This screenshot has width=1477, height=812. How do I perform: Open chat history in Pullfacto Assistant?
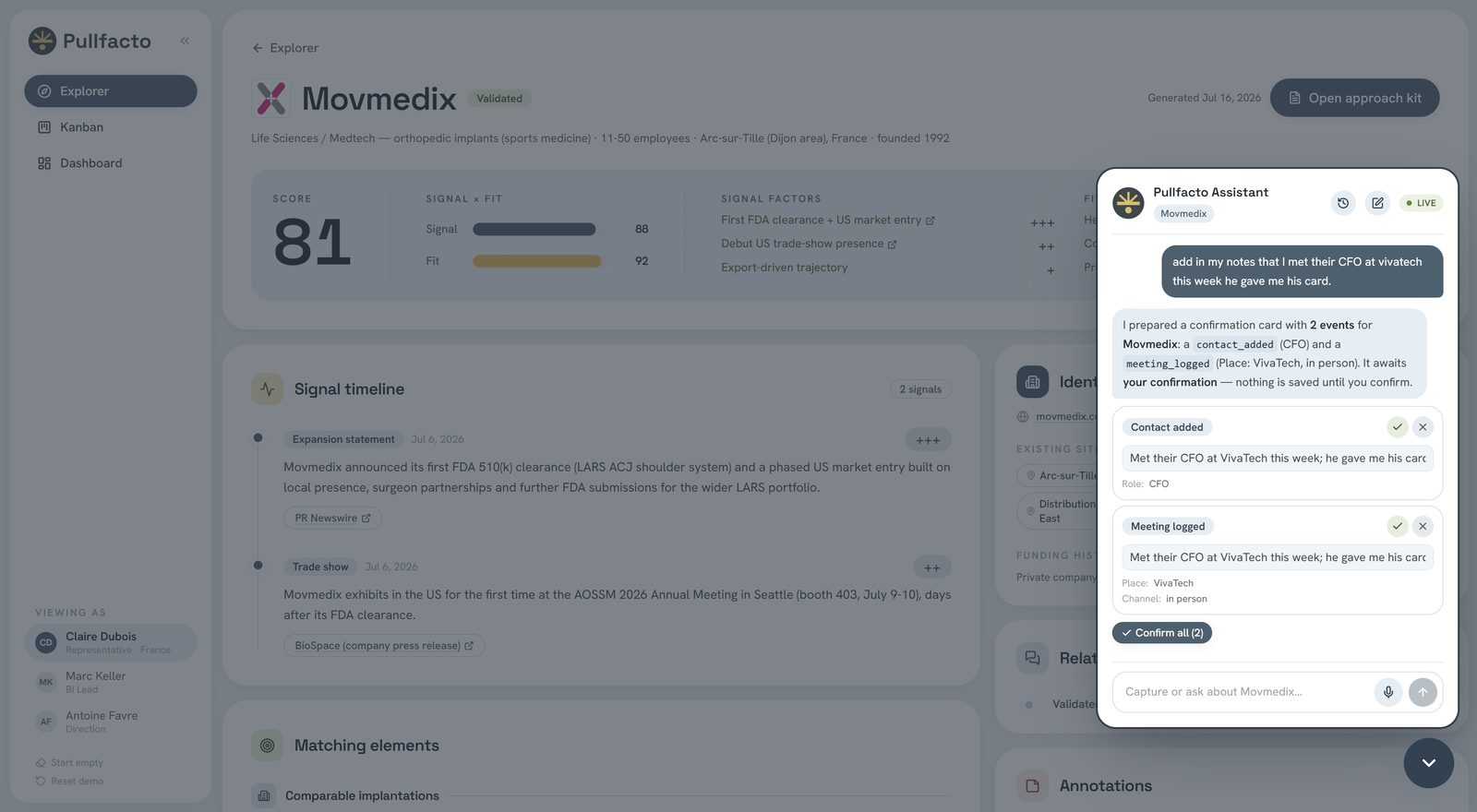click(1343, 203)
